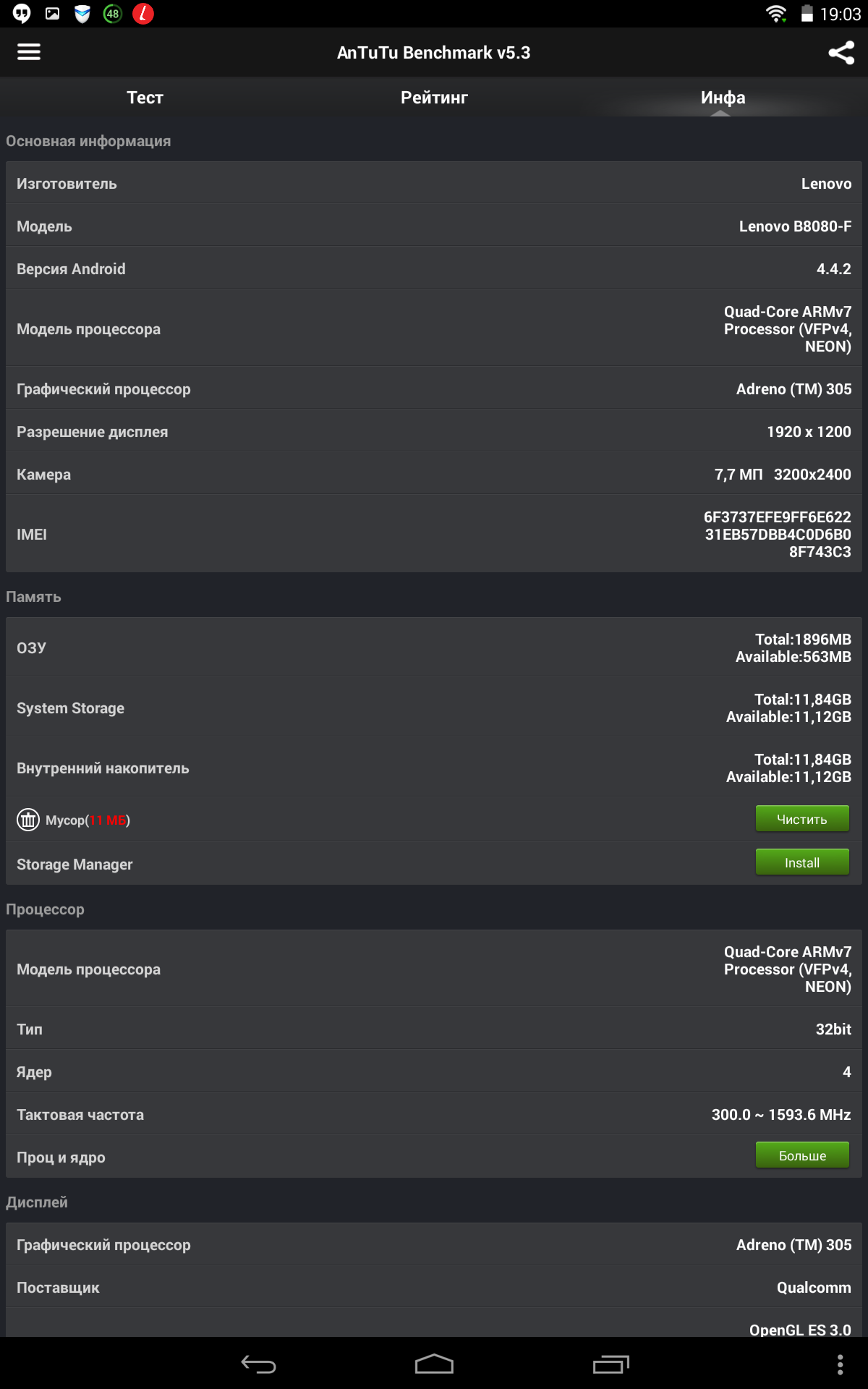The image size is (868, 1389).
Task: Tap the battery 48 notification icon
Action: 113,14
